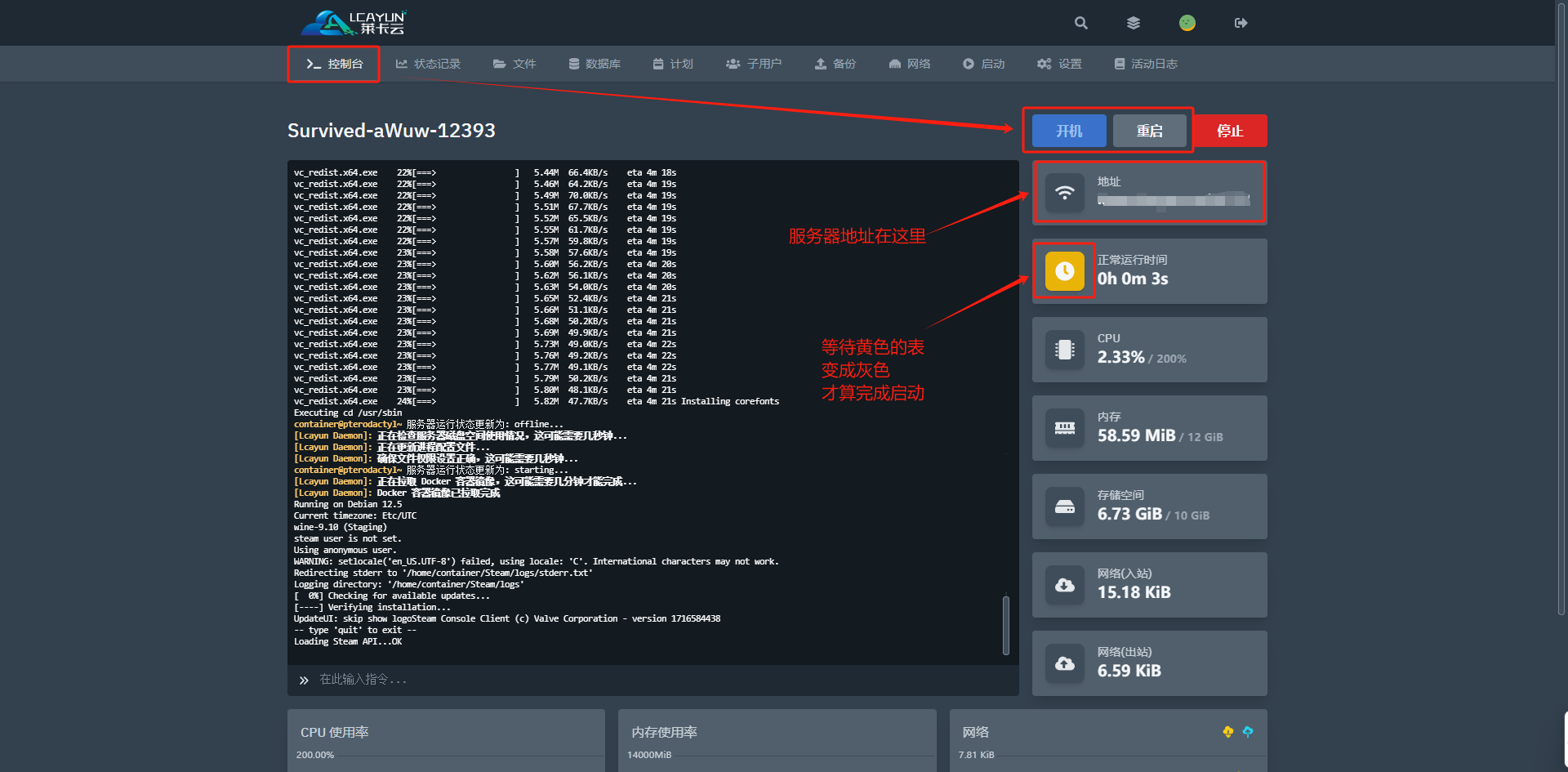
Task: Go to the 设置 settings tab
Action: coord(1059,64)
